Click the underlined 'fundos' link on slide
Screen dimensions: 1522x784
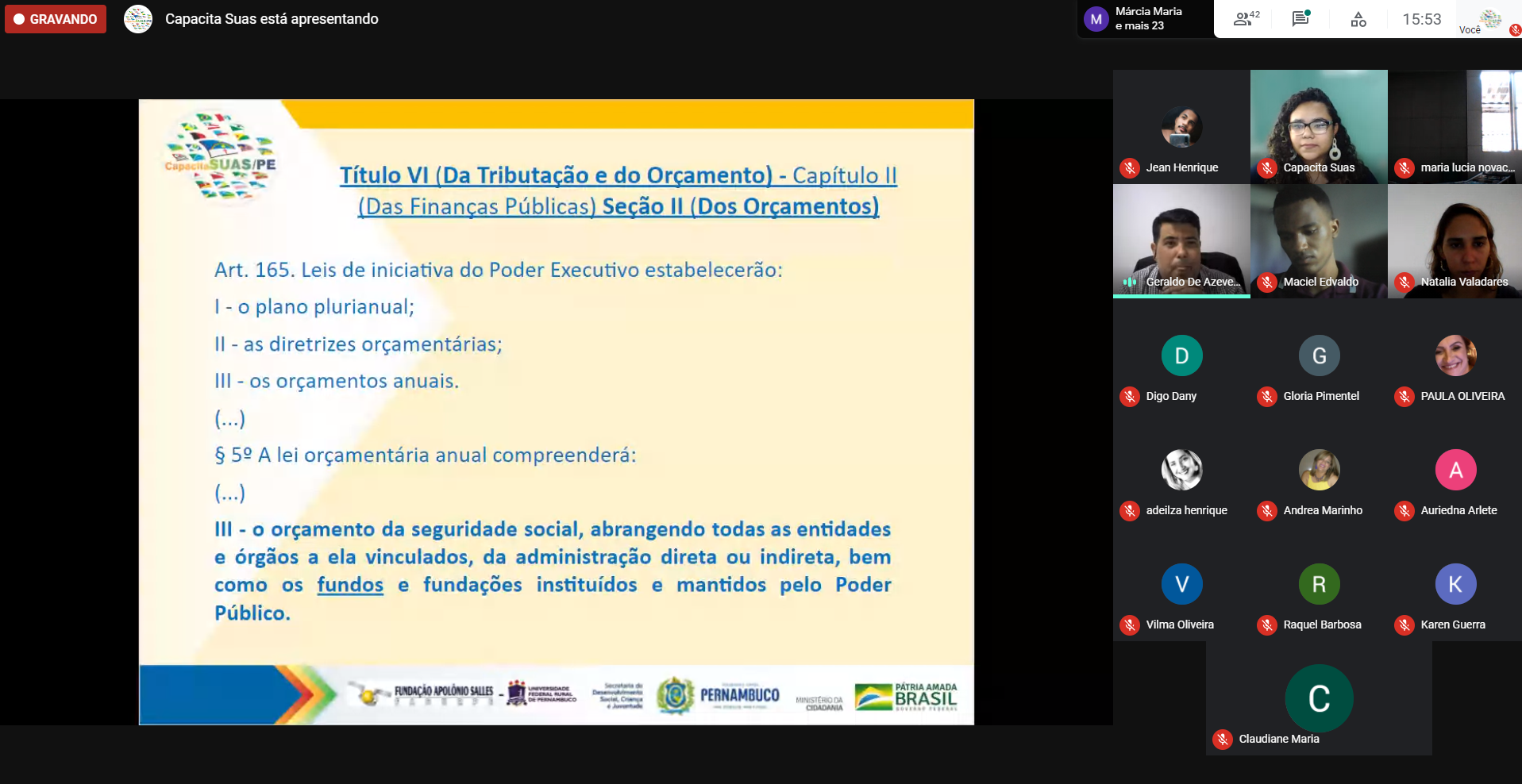[x=350, y=585]
